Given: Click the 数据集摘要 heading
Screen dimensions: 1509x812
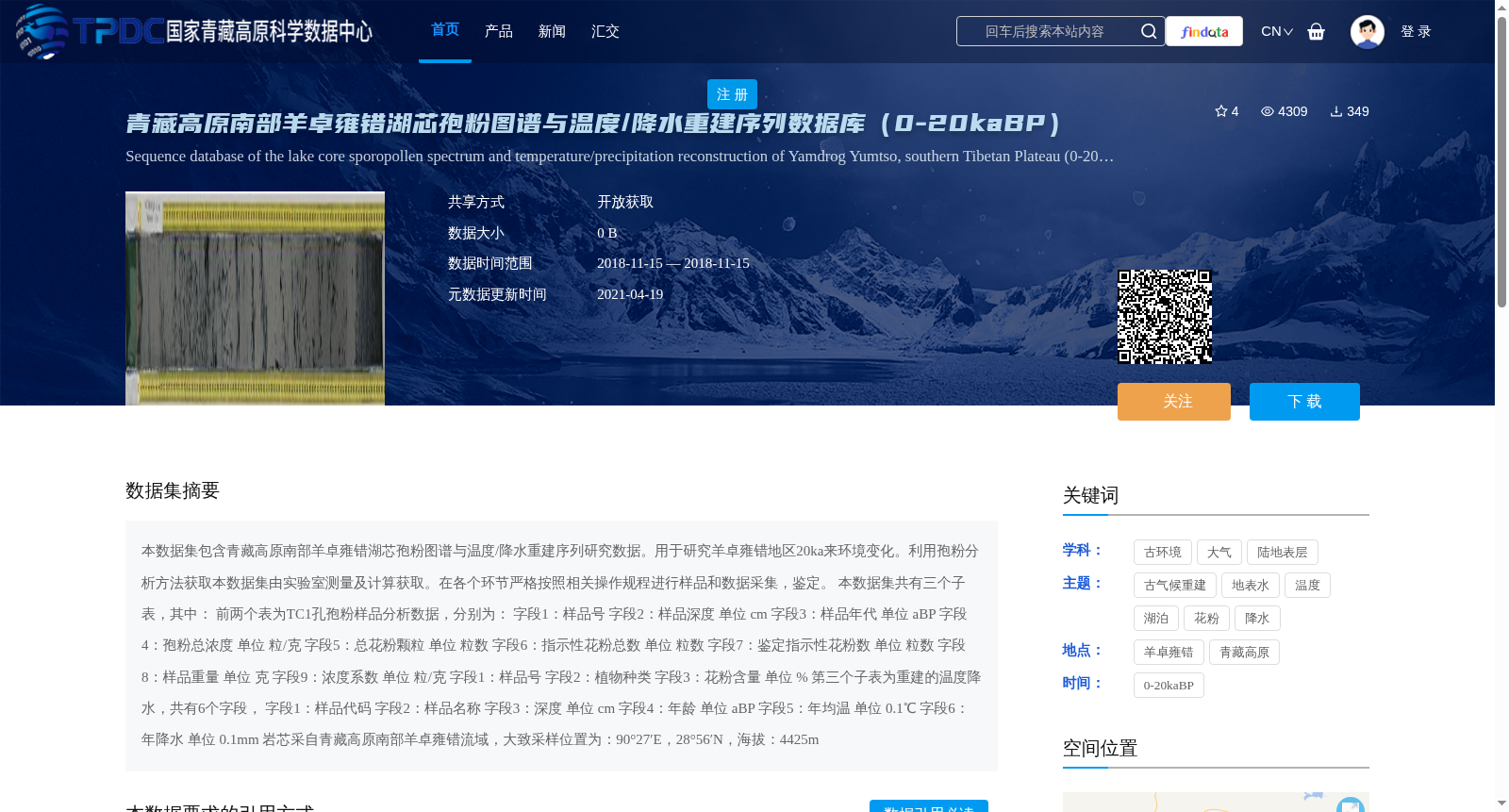Looking at the screenshot, I should (173, 490).
